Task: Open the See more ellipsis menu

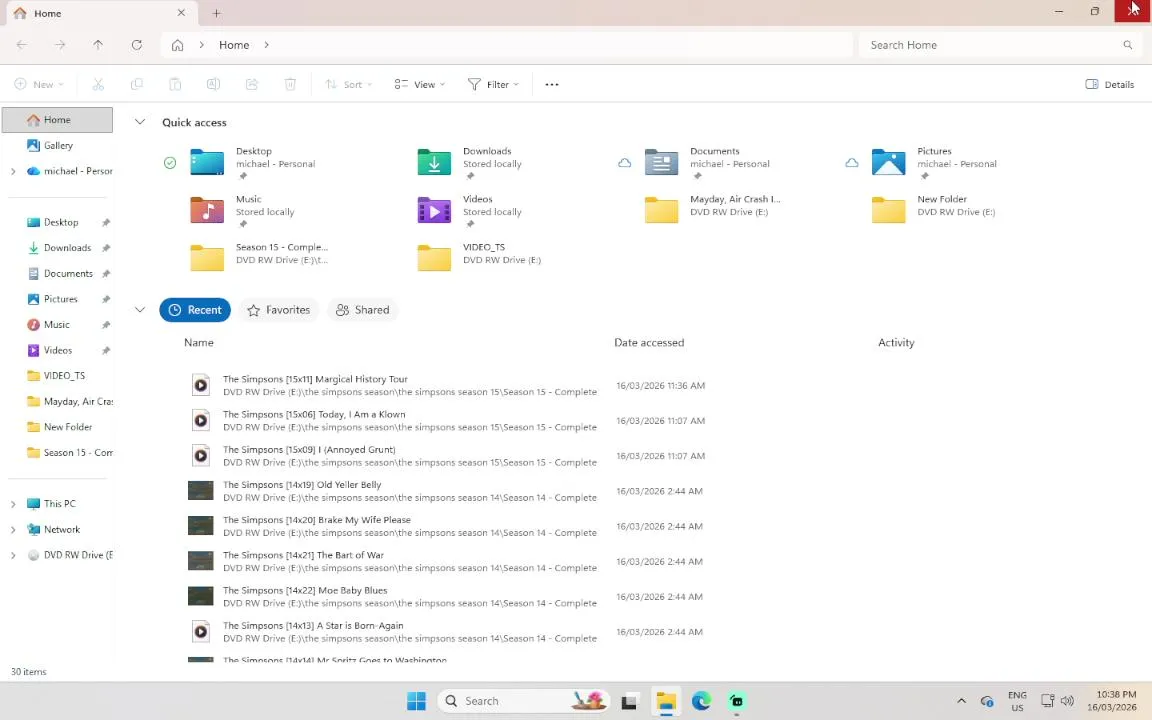Action: click(x=552, y=84)
